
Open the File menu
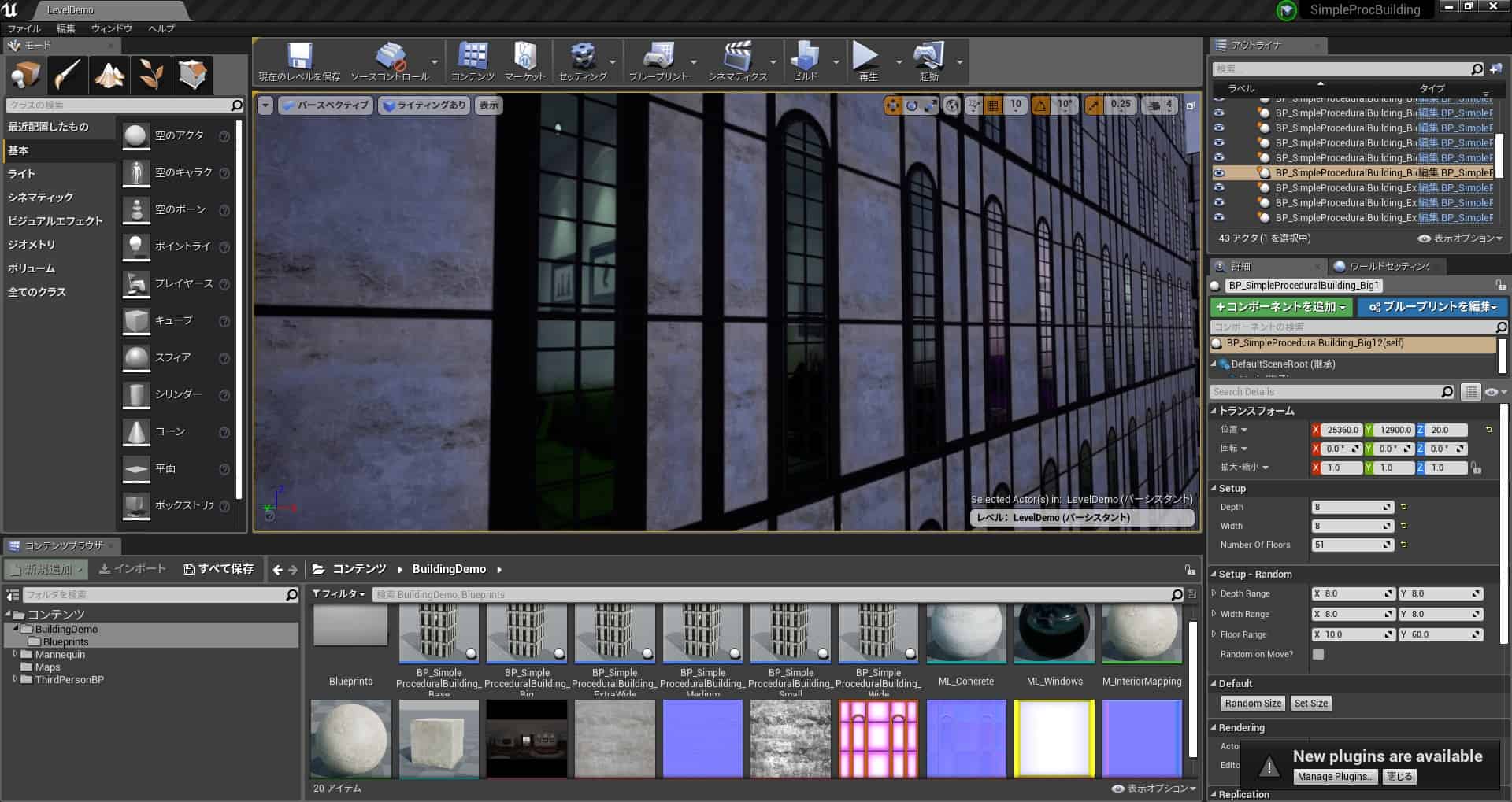(24, 28)
